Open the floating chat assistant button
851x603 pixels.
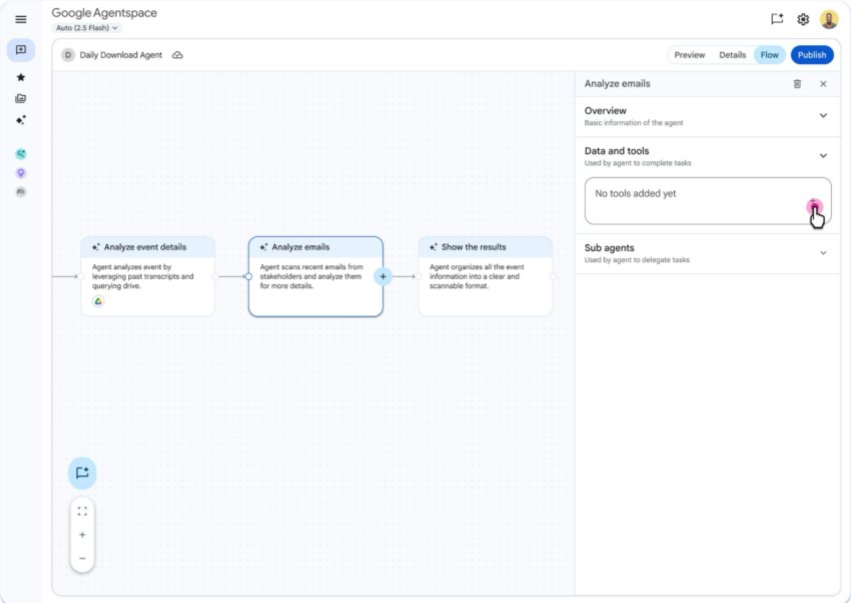(82, 473)
